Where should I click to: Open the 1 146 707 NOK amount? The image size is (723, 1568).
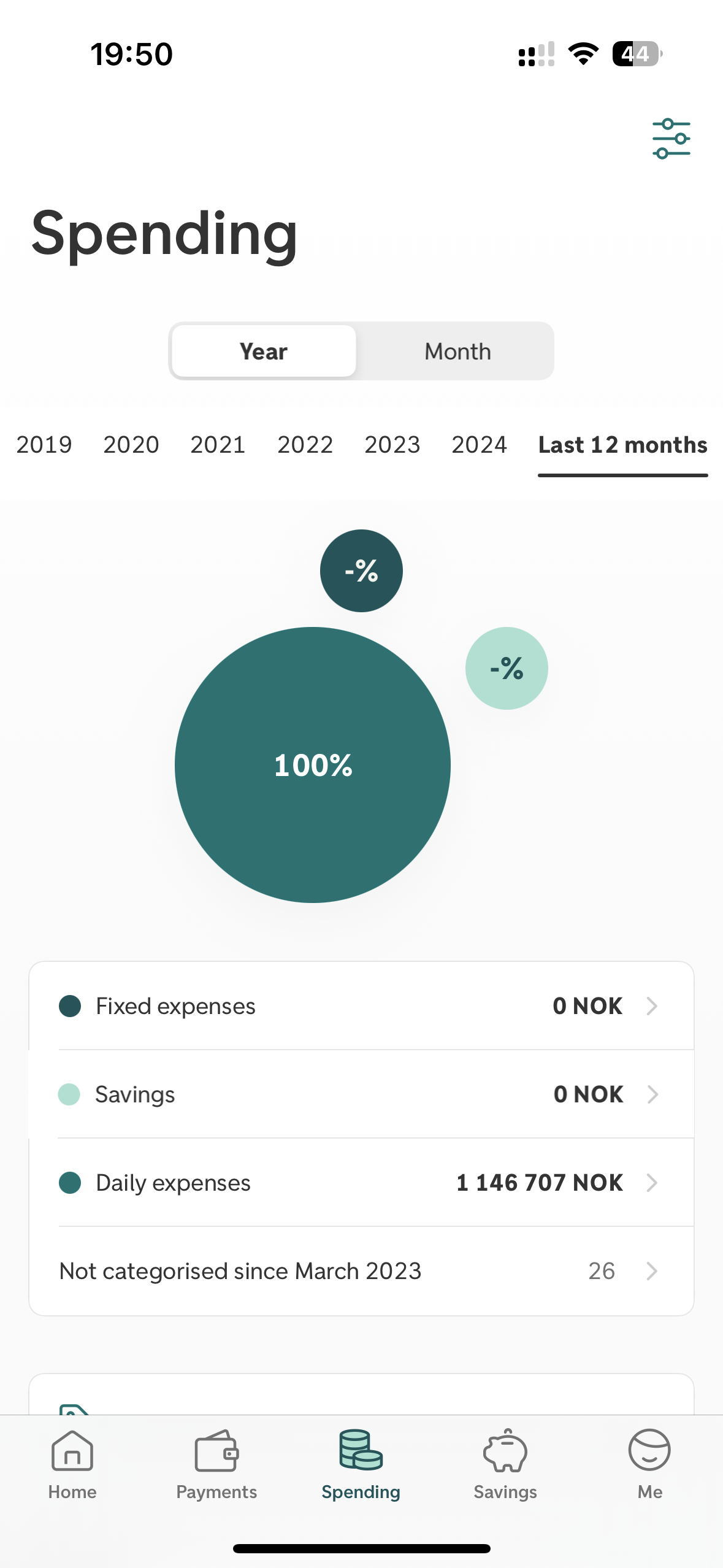pos(540,1183)
